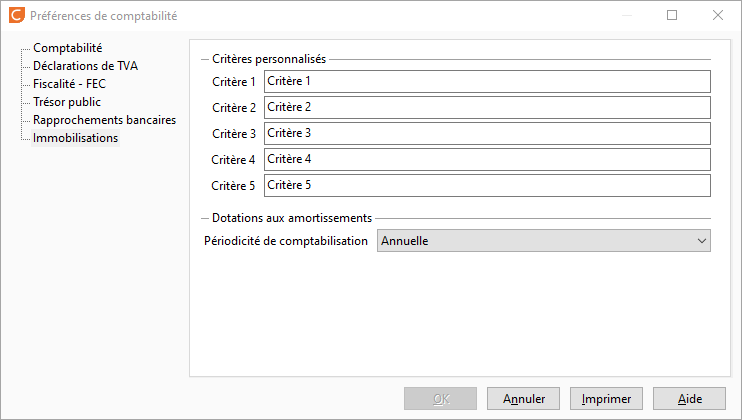Select Comptabilité in the preferences tree
This screenshot has width=742, height=420.
tap(68, 48)
